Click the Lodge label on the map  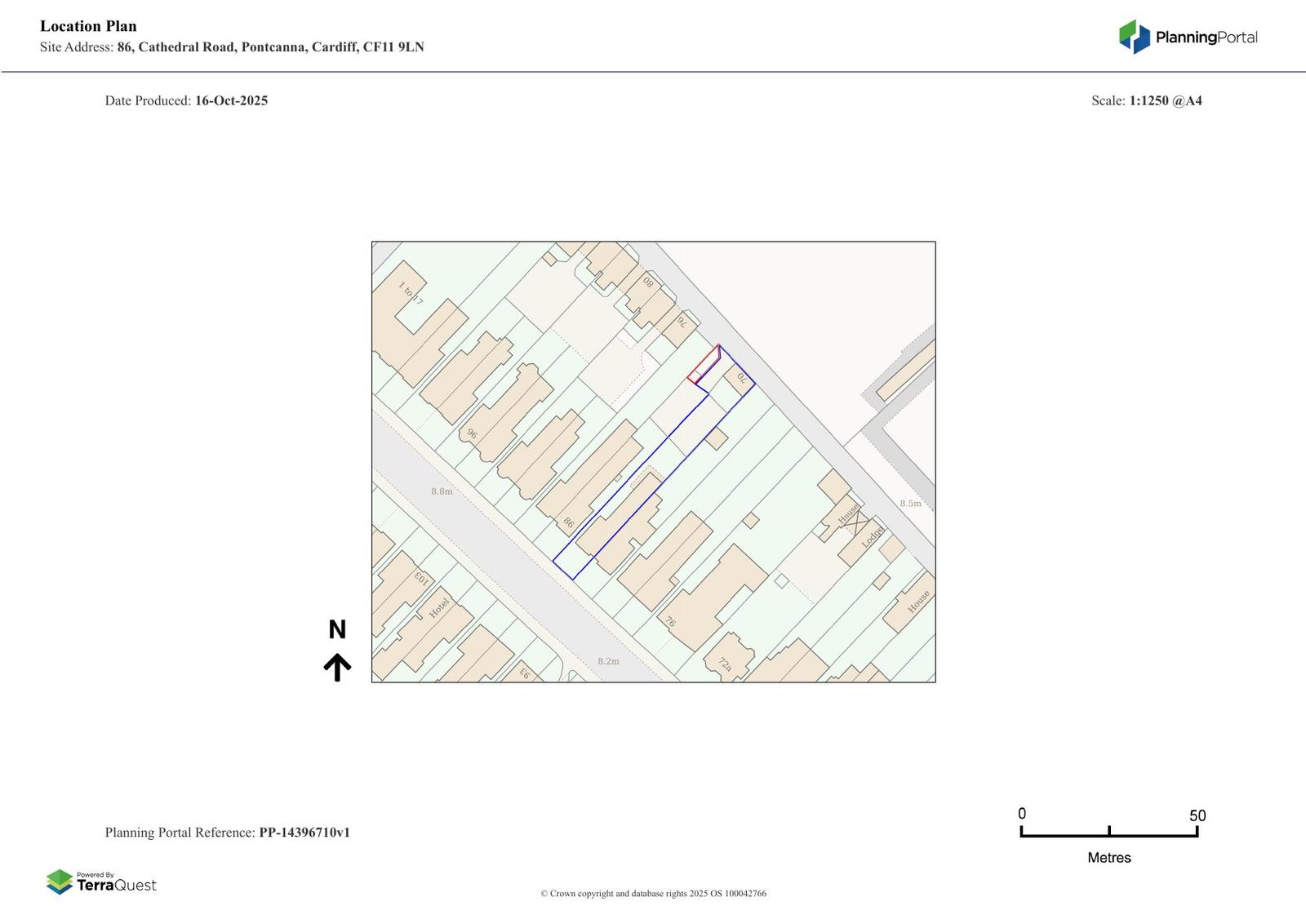click(x=872, y=536)
